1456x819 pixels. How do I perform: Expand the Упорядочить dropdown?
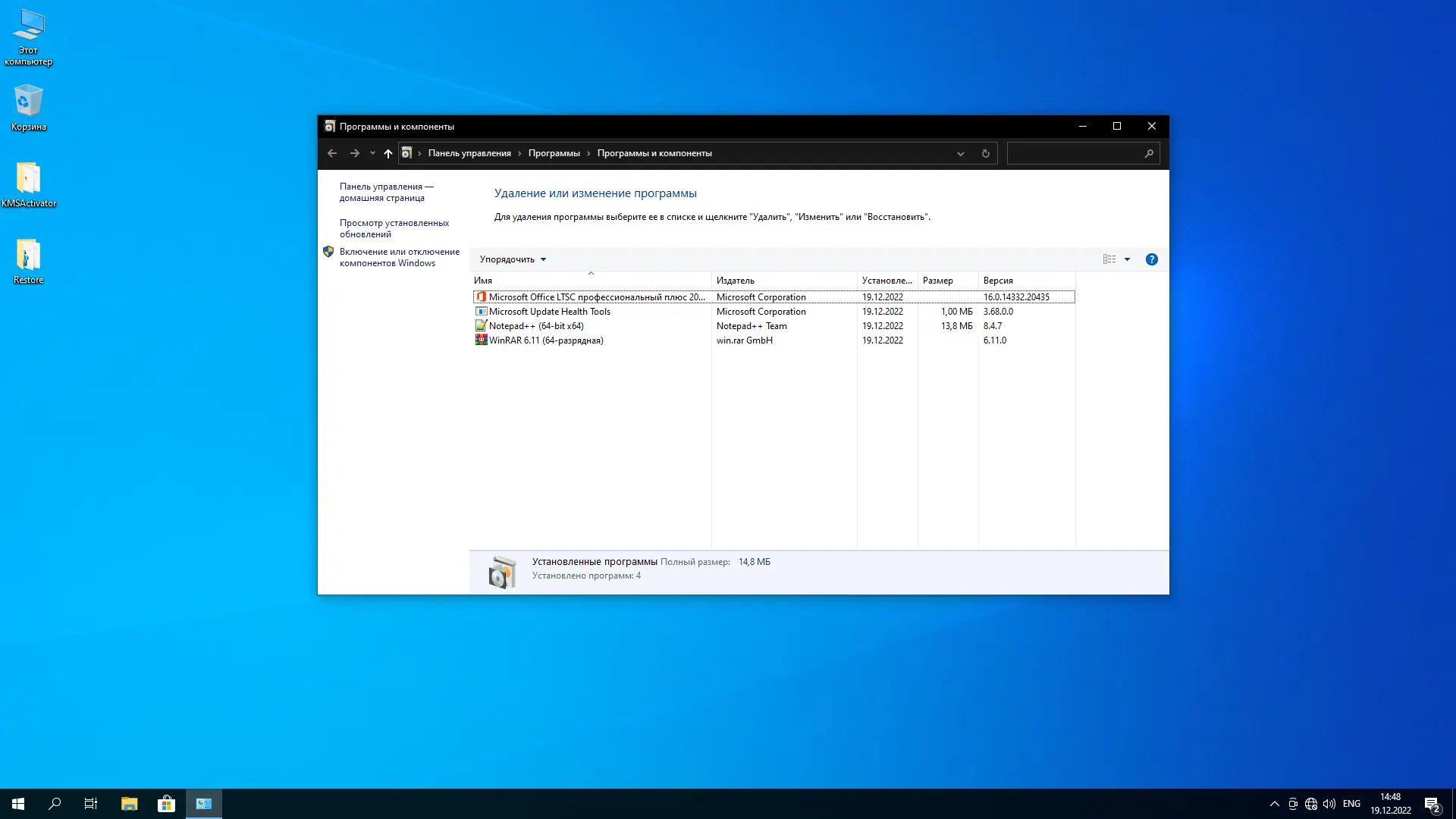click(513, 259)
